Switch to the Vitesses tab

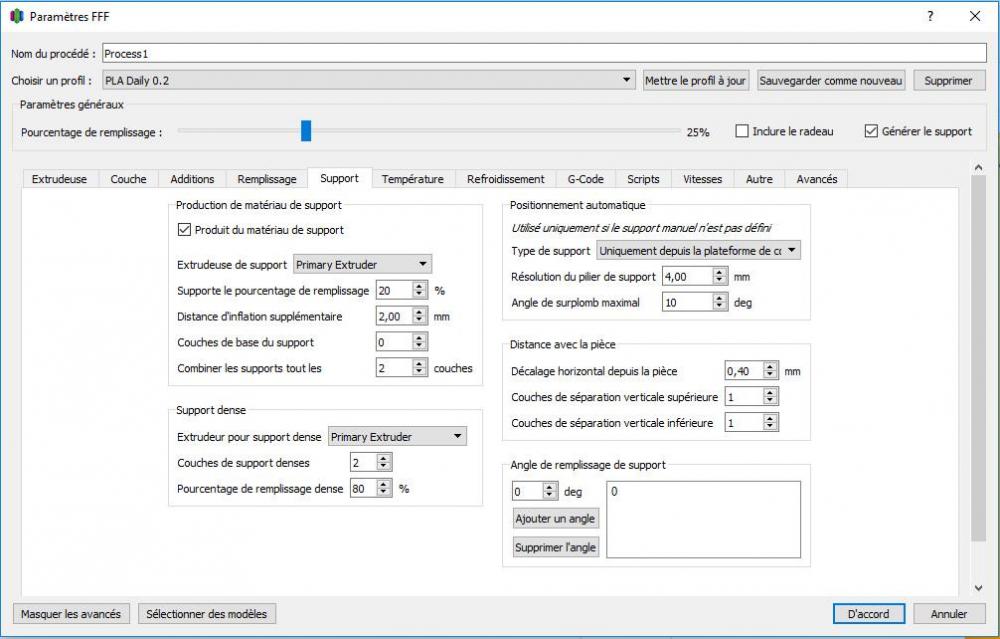click(702, 179)
